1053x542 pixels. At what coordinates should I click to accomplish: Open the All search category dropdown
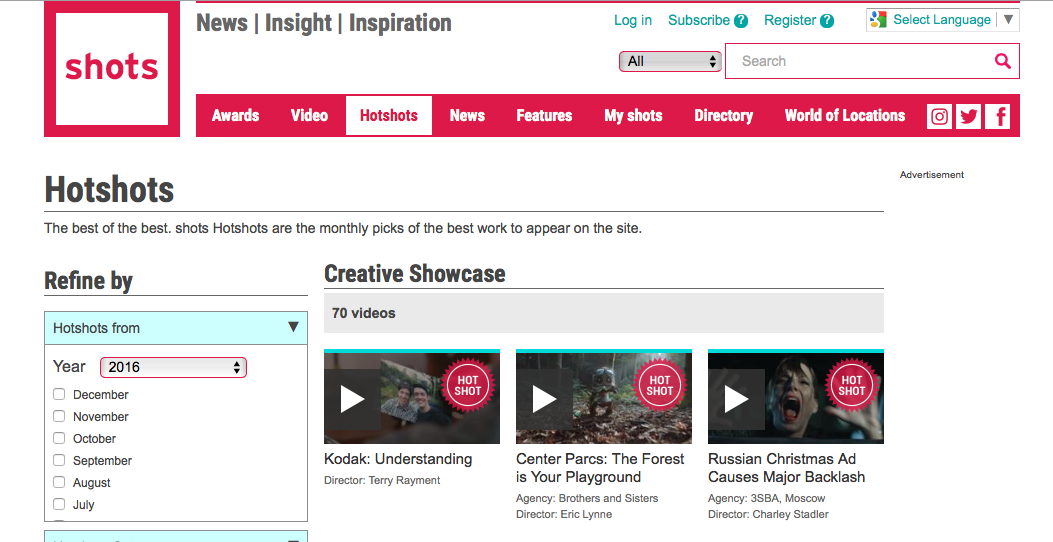pyautogui.click(x=670, y=61)
